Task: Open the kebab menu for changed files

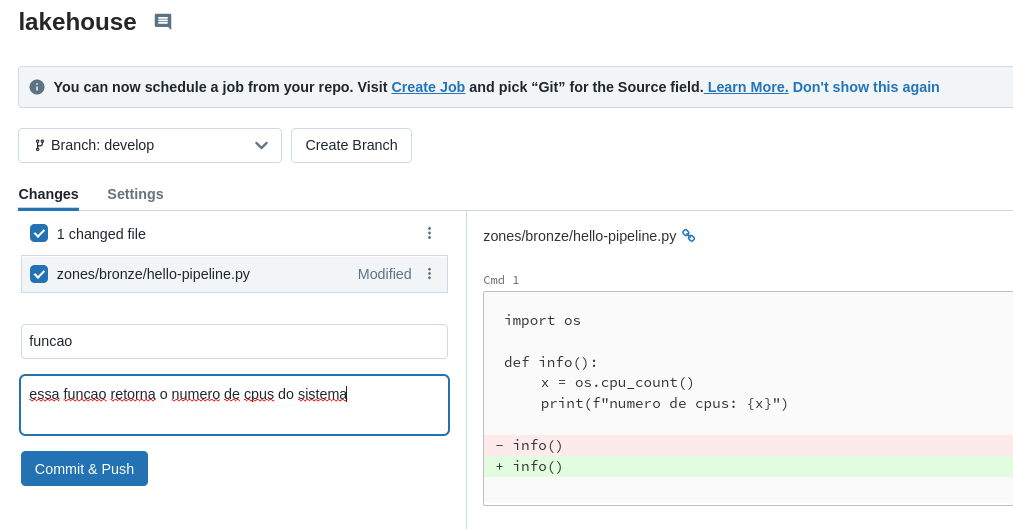Action: pos(429,233)
